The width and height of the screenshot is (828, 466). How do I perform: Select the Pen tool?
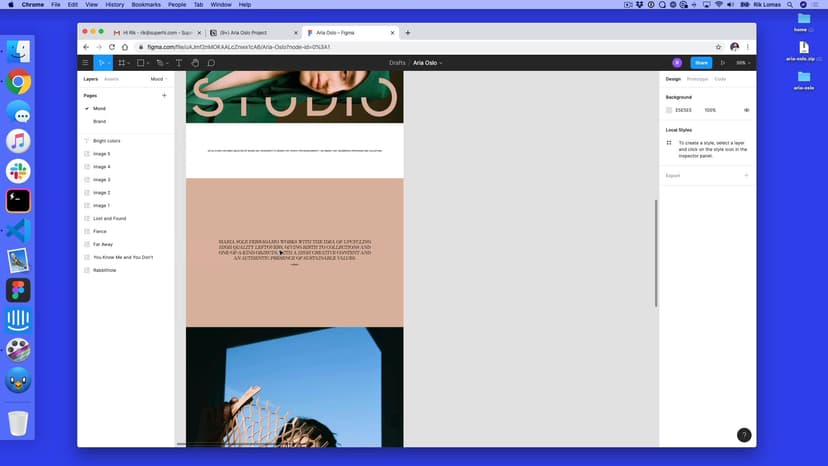(159, 63)
